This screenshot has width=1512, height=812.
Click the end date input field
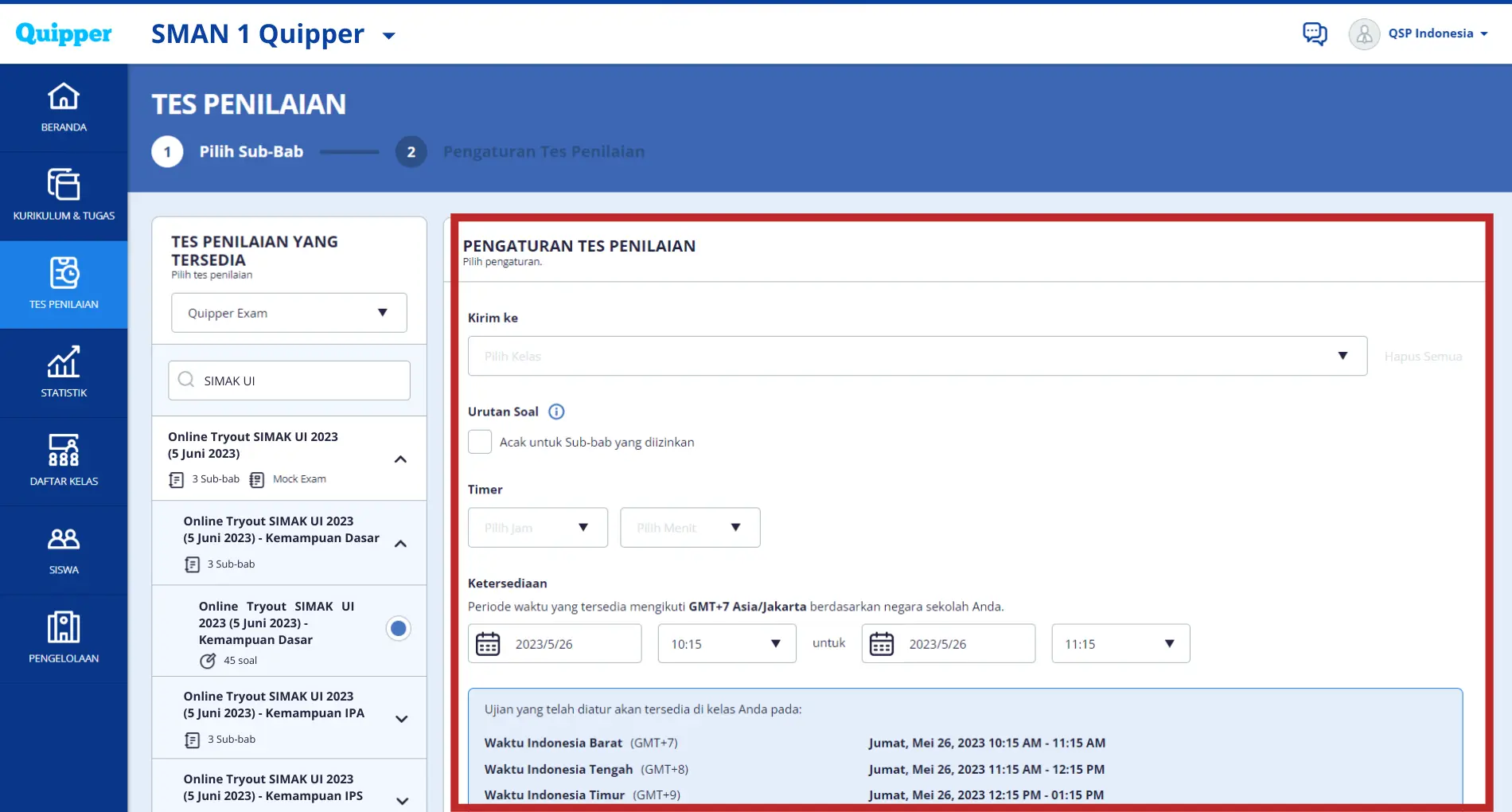click(x=949, y=643)
